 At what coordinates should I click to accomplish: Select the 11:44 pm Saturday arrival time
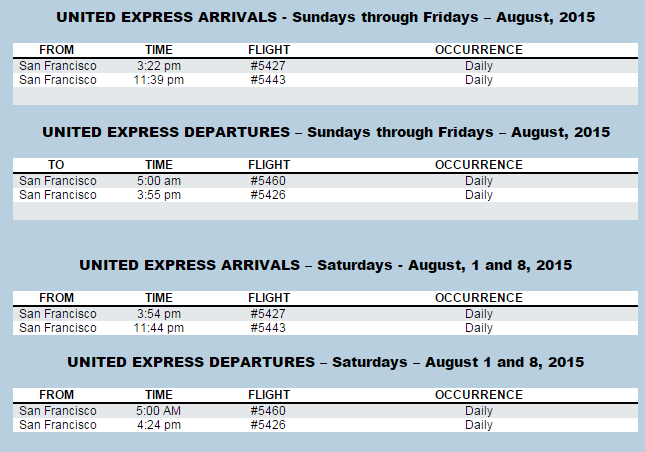tap(159, 328)
